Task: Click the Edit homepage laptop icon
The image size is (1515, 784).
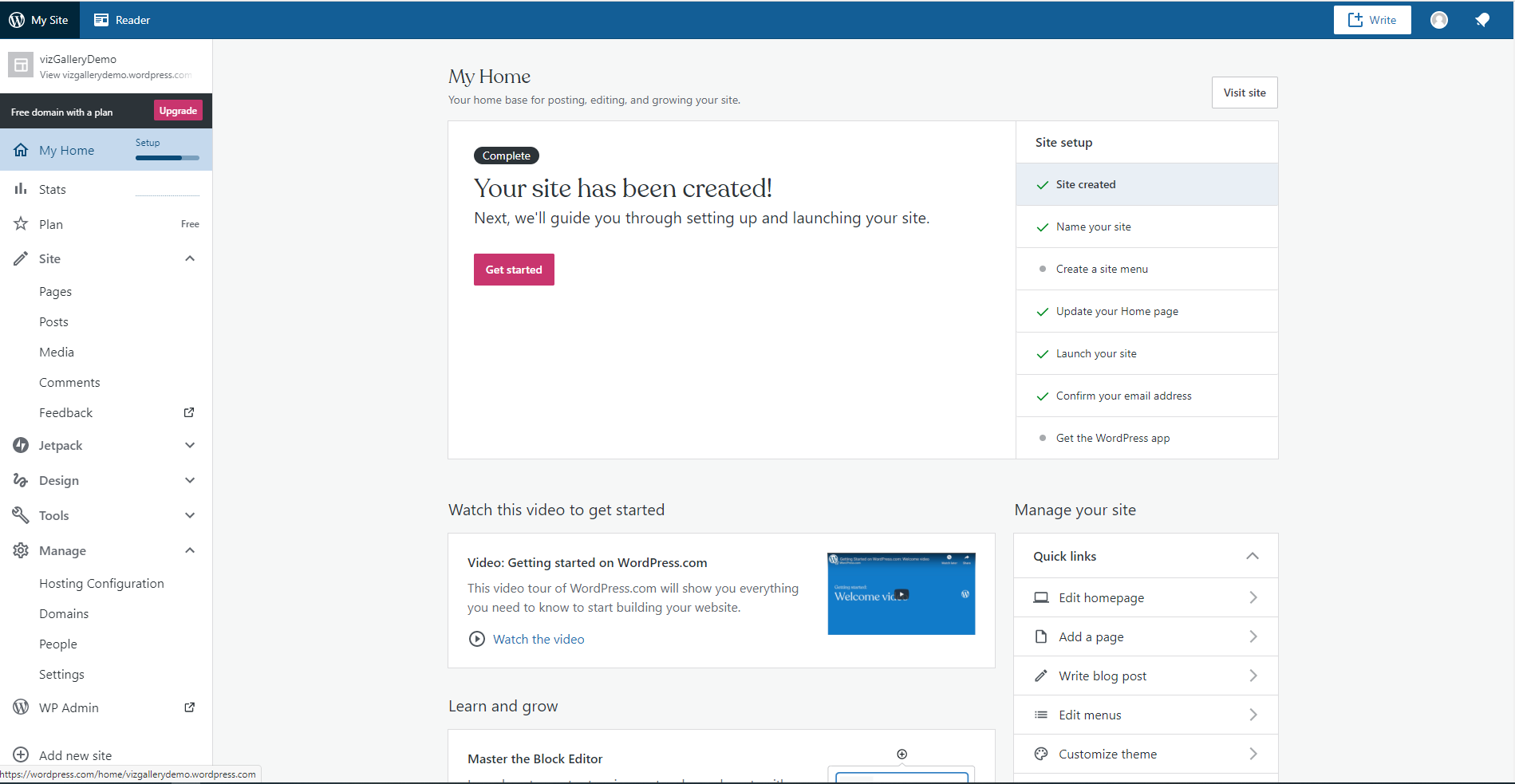Action: [x=1041, y=597]
